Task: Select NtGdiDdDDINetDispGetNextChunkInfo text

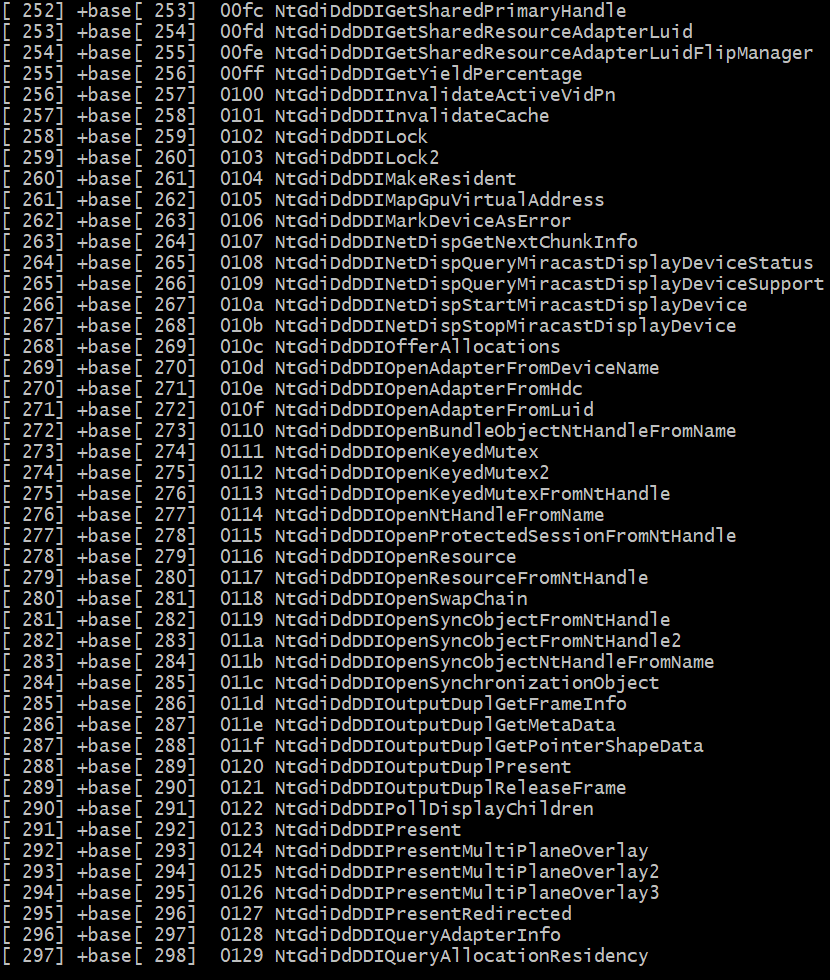Action: [x=456, y=242]
